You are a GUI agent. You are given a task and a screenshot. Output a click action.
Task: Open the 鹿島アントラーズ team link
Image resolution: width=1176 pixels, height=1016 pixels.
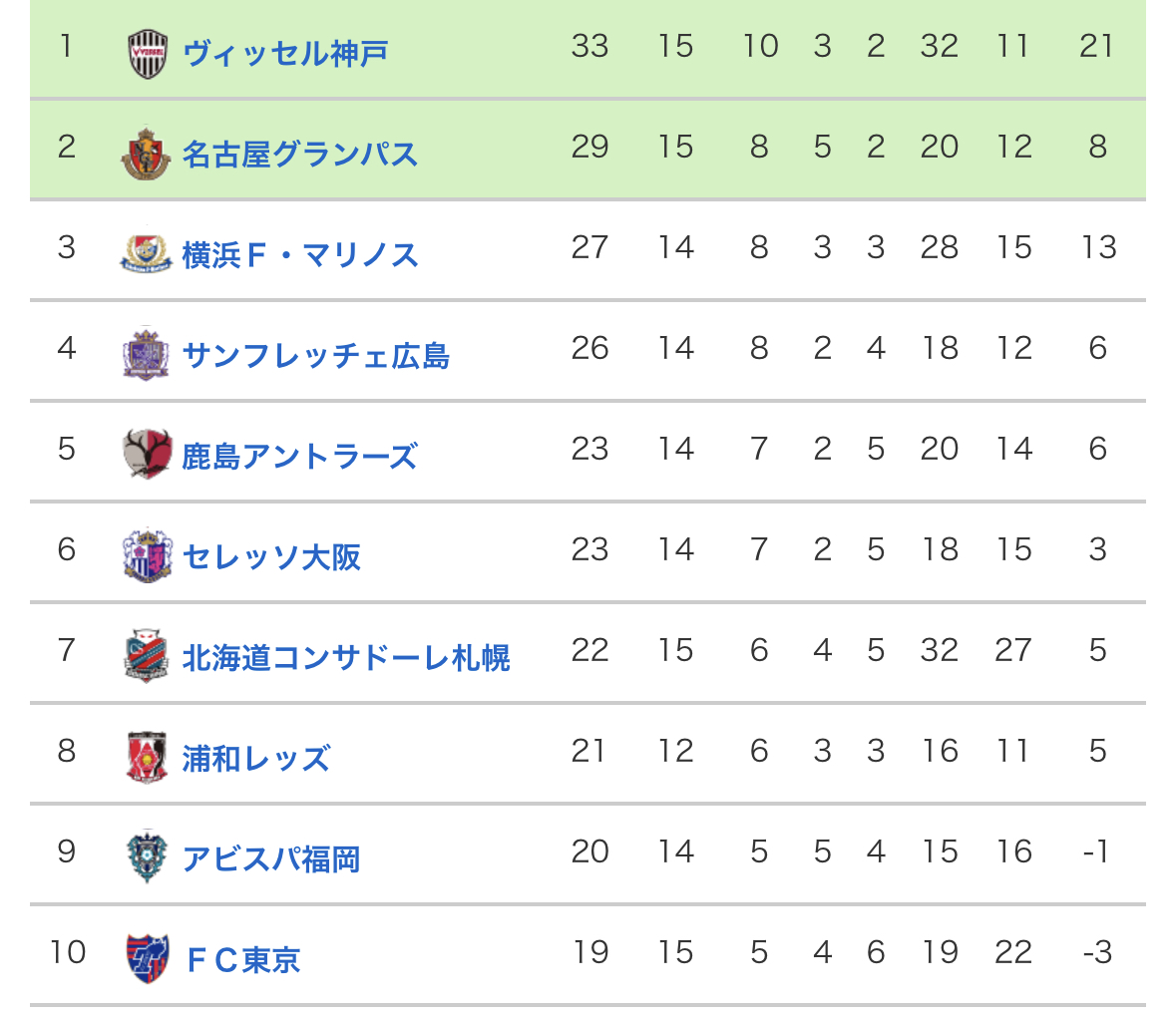pos(299,457)
